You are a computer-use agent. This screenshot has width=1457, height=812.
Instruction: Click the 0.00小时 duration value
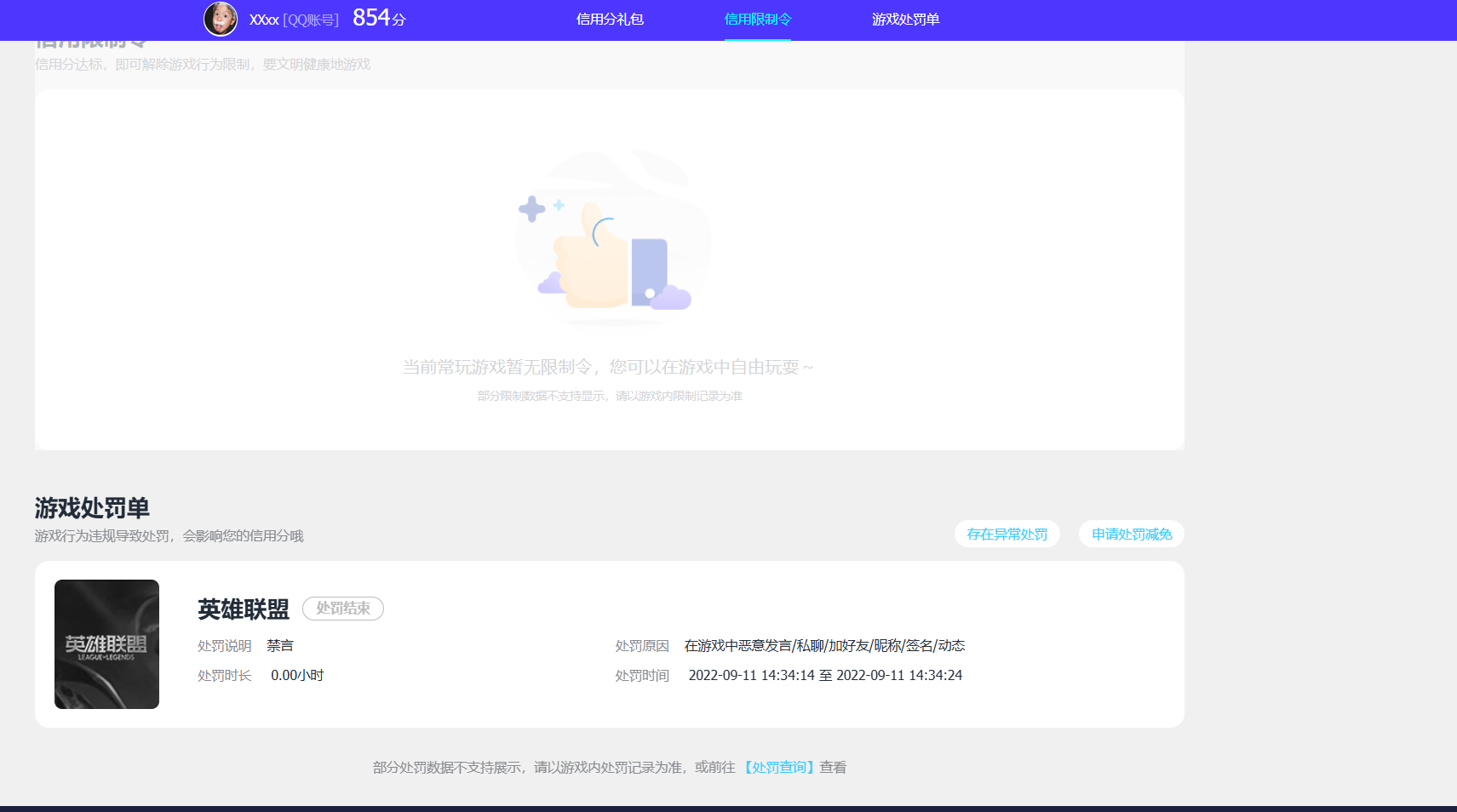pos(297,675)
